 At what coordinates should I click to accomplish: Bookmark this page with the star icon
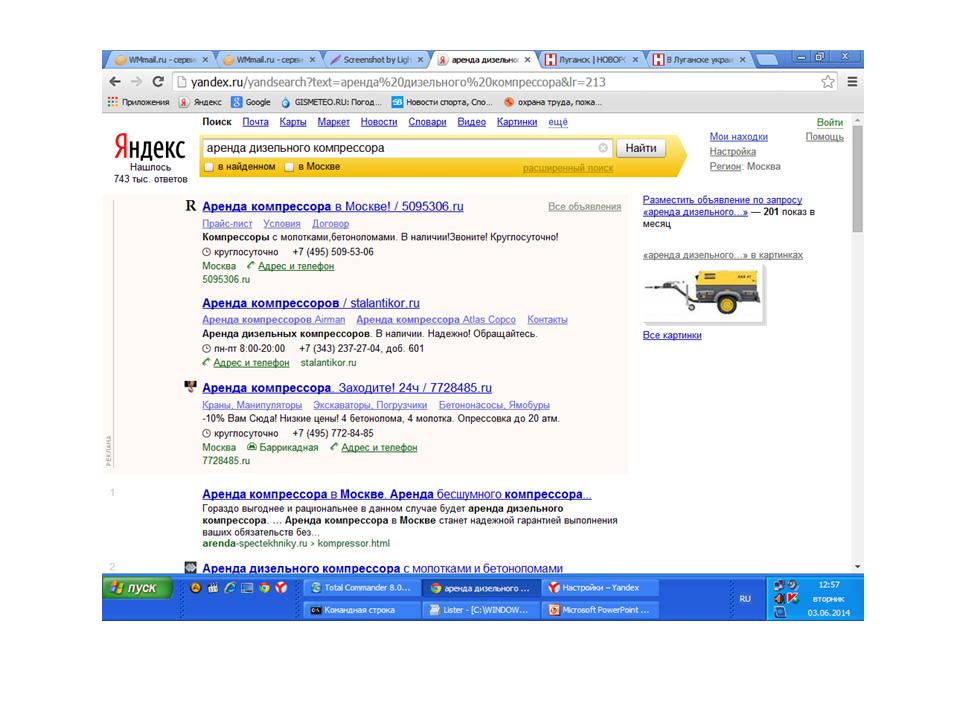[x=828, y=81]
